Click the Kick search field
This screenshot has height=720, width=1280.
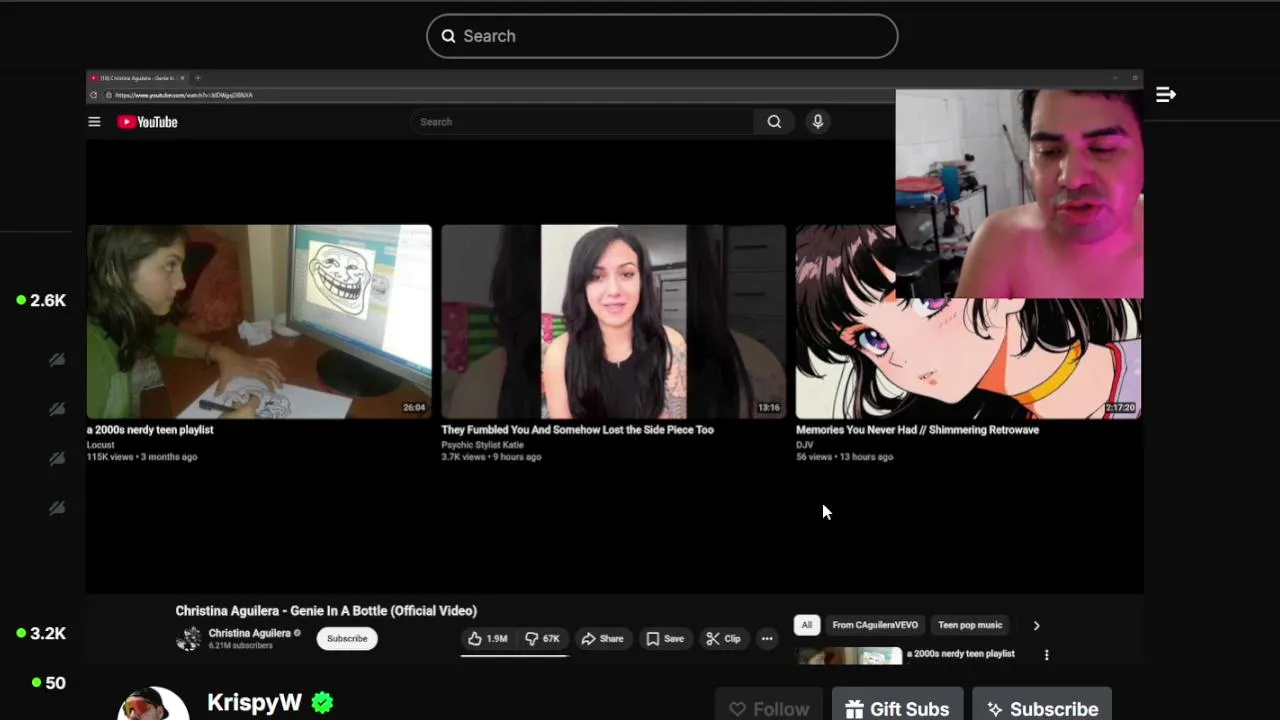pos(662,36)
